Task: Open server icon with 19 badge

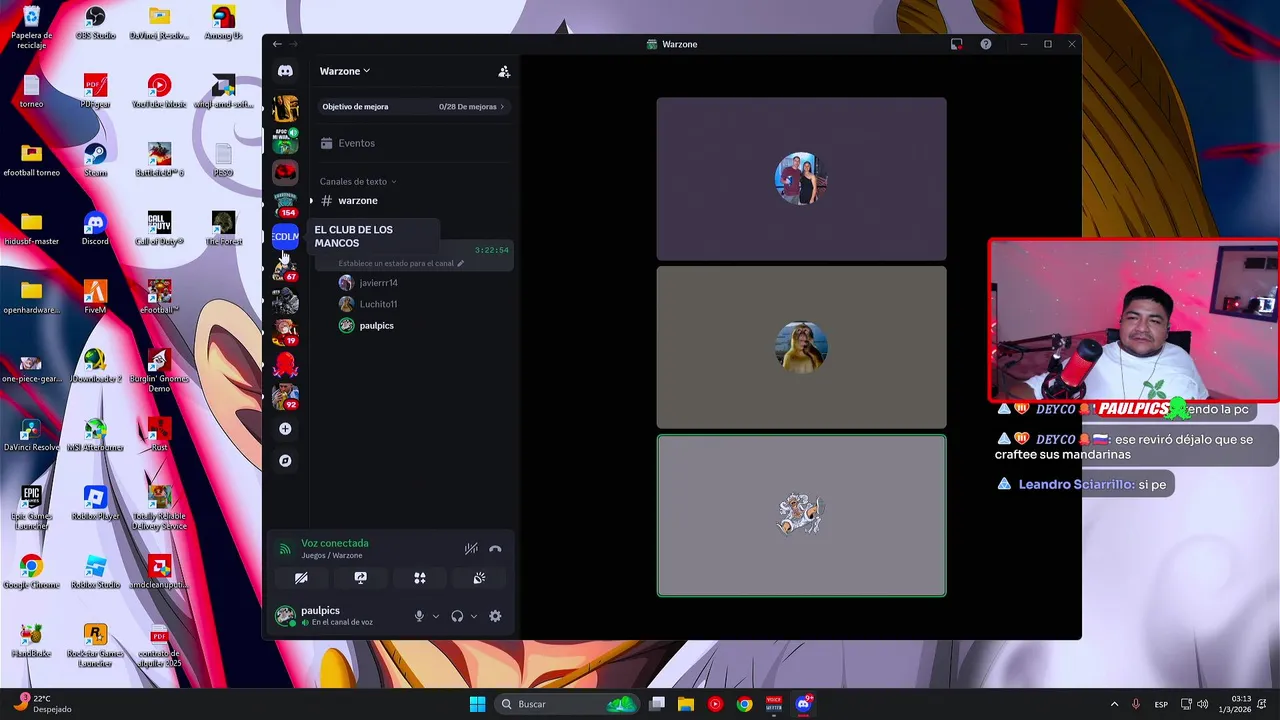Action: point(285,332)
